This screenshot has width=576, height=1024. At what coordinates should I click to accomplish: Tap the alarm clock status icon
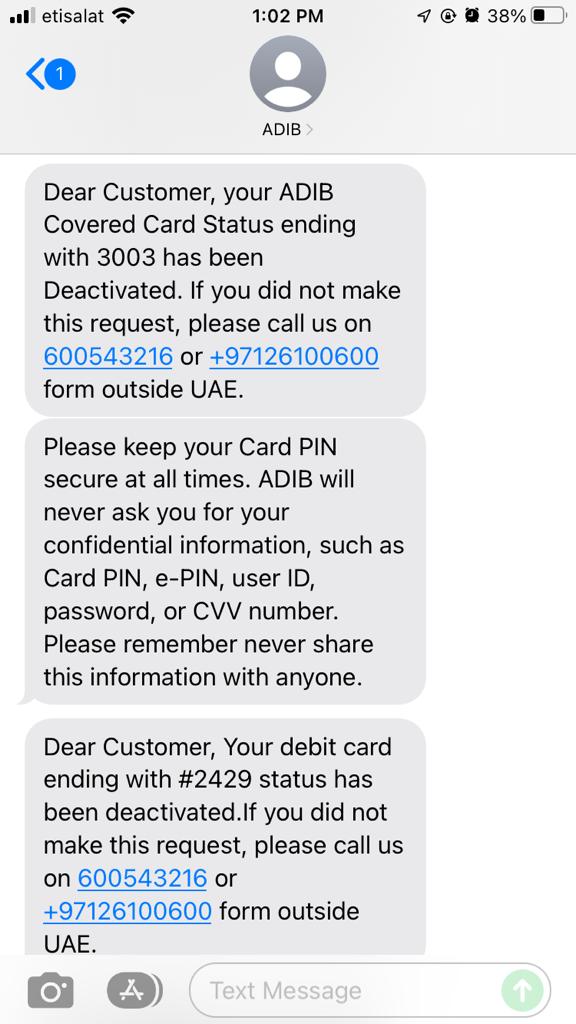[x=472, y=16]
